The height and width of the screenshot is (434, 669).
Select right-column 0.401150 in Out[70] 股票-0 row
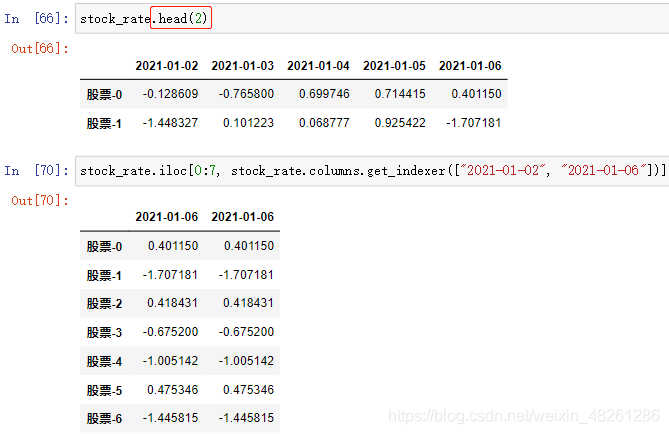(x=248, y=246)
